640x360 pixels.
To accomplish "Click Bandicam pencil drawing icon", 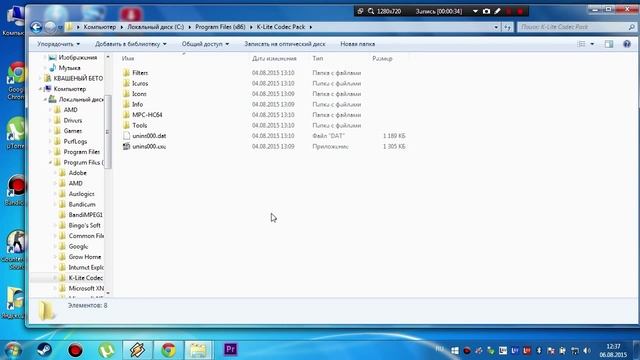I will [497, 11].
